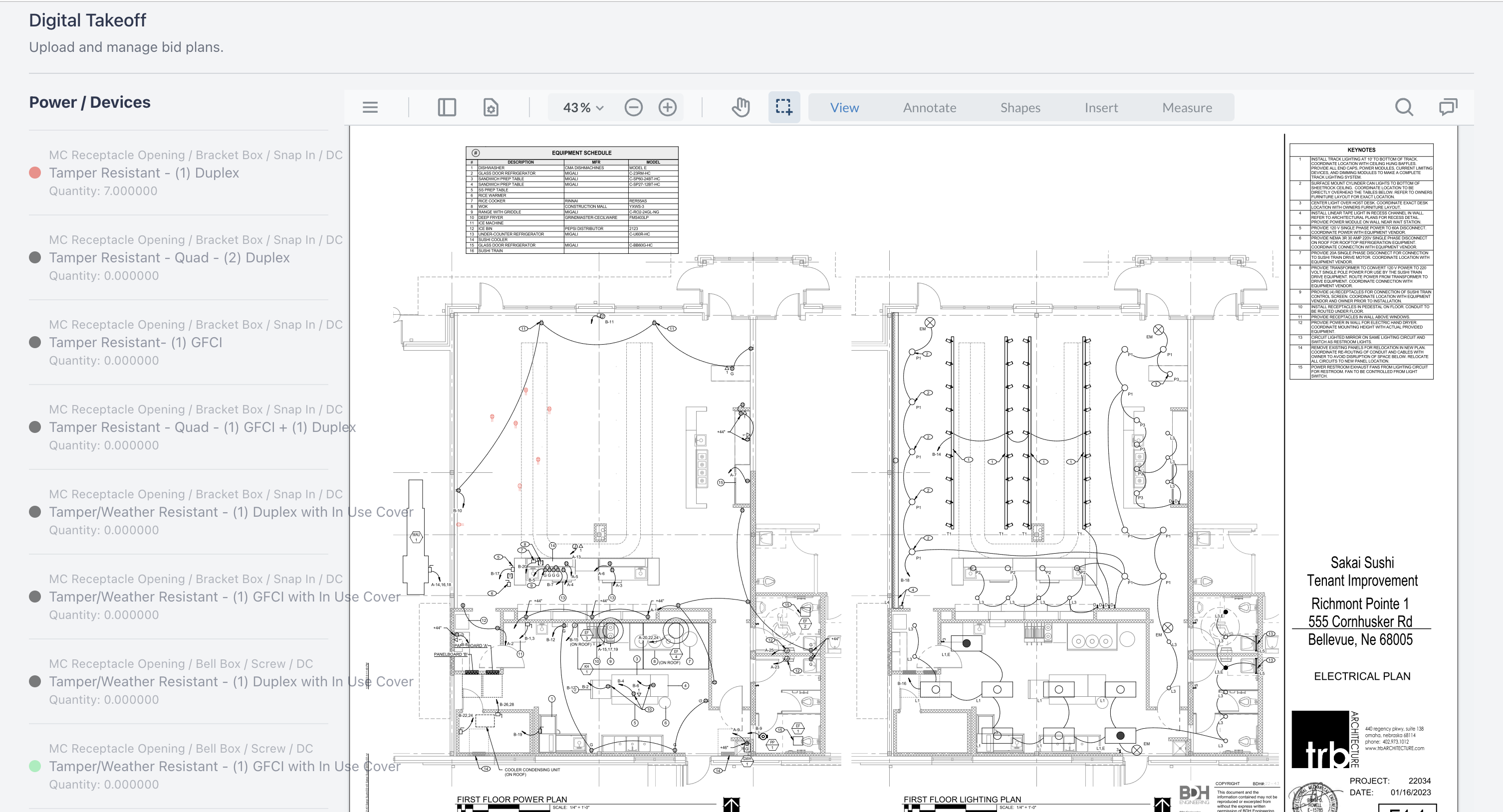Open the comments panel icon

(1448, 107)
